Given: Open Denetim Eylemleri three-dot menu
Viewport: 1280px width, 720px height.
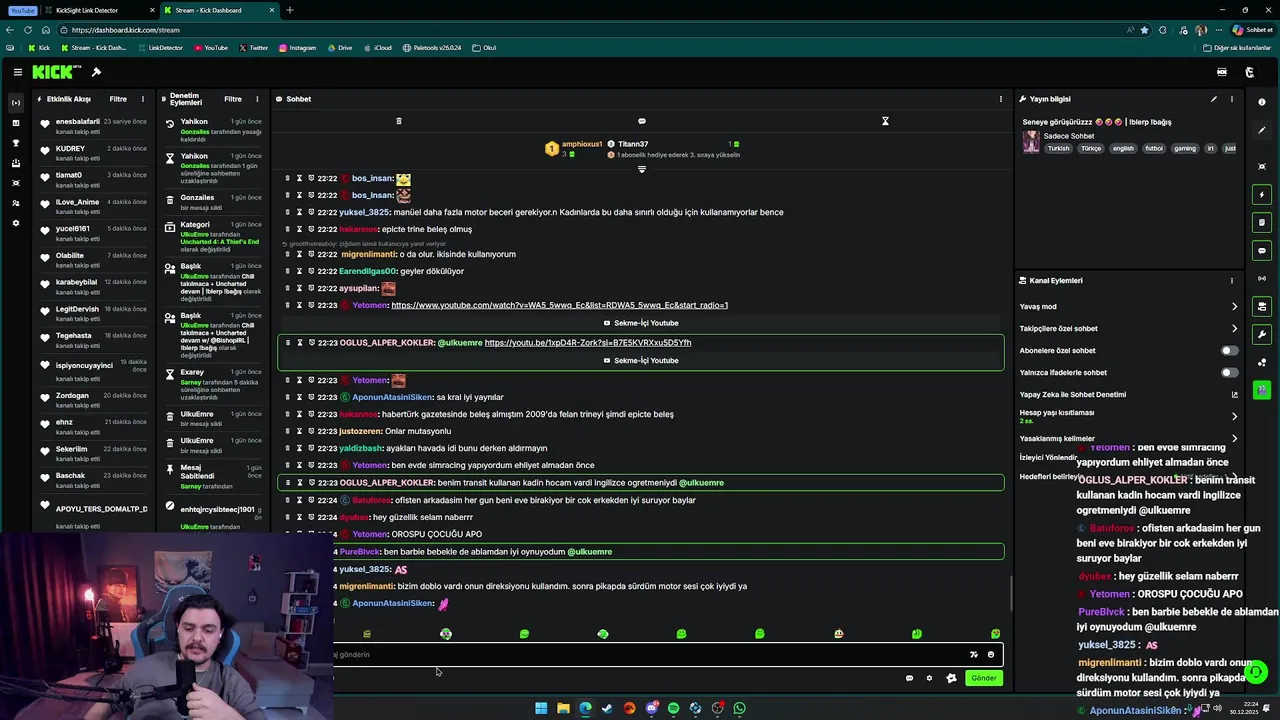Looking at the screenshot, I should pyautogui.click(x=257, y=99).
